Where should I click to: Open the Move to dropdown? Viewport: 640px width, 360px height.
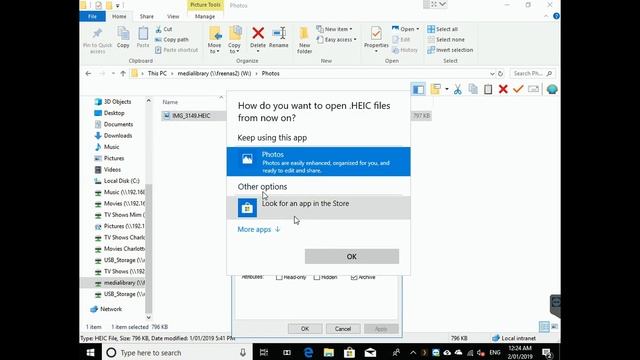pos(214,48)
